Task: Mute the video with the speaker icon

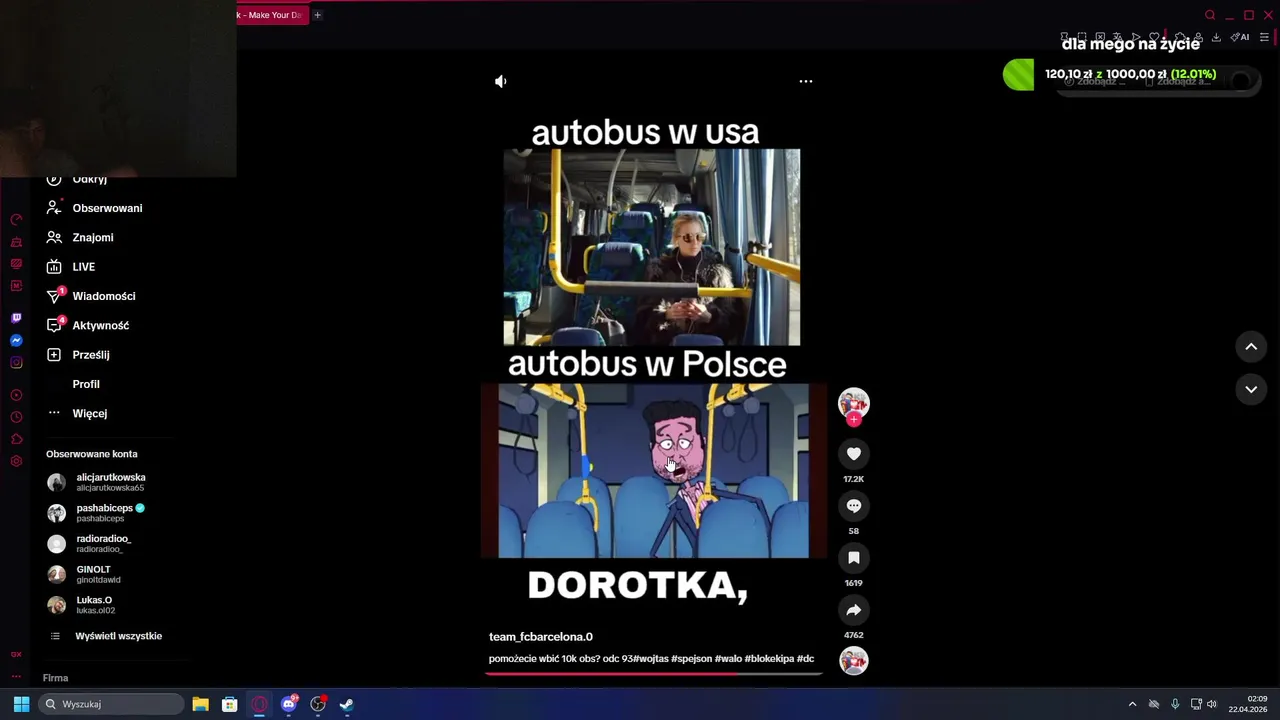Action: (501, 81)
